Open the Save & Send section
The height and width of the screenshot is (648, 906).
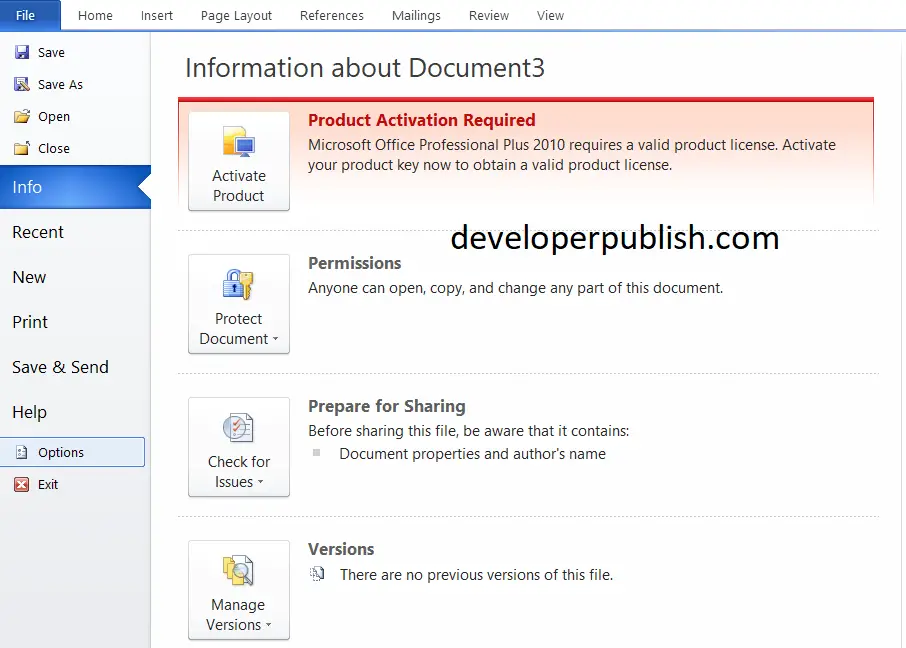click(x=60, y=367)
